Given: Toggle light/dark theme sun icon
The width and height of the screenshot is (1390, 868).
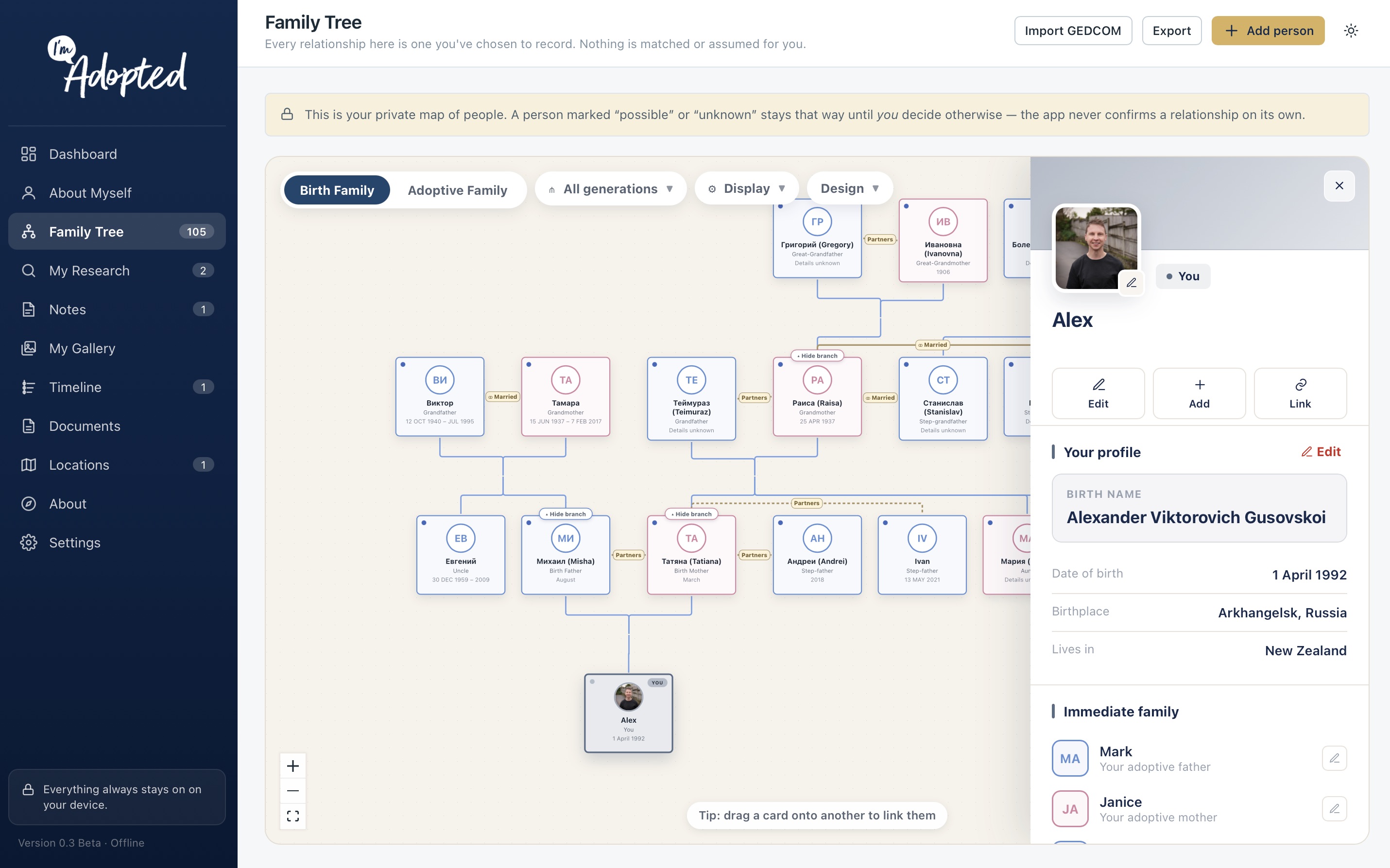Looking at the screenshot, I should [x=1351, y=31].
